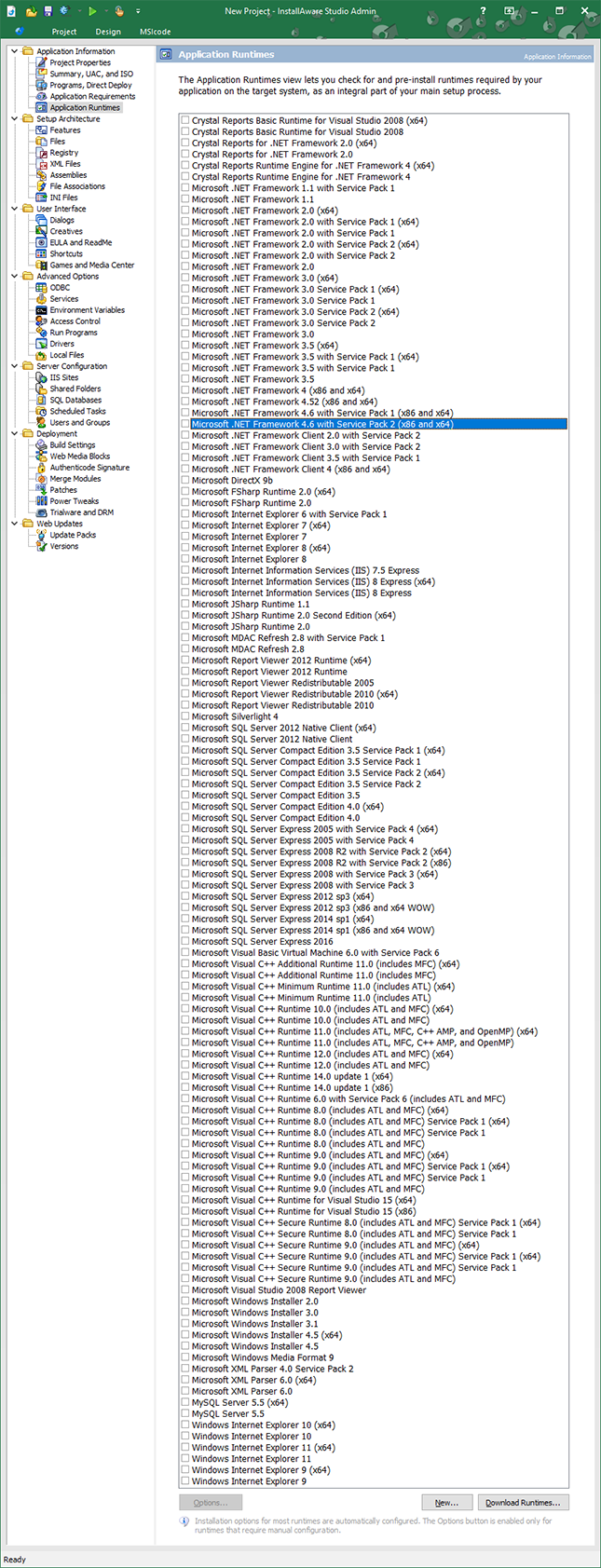601x1568 pixels.
Task: Check Microsoft Silverlight 4 runtime
Action: 185,716
